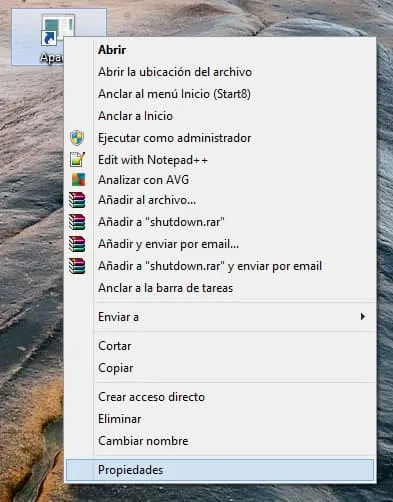The height and width of the screenshot is (502, 393).
Task: Choose Abrir from the context menu
Action: coord(220,50)
